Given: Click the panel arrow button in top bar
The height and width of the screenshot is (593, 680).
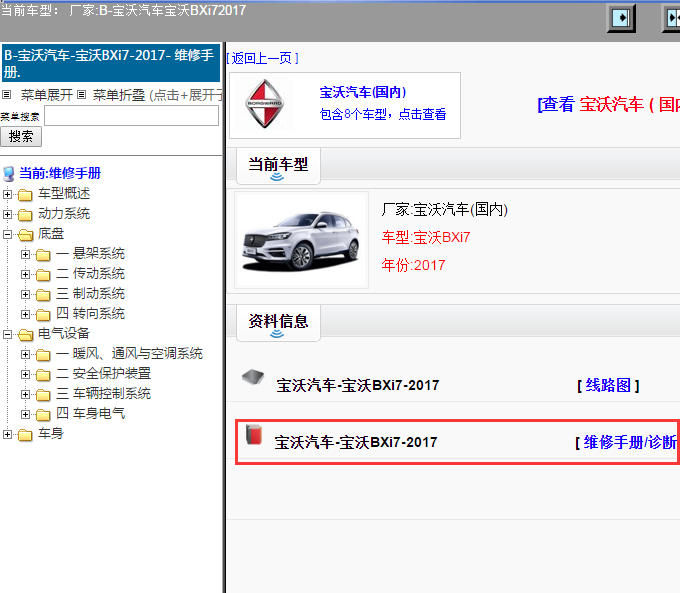Looking at the screenshot, I should coord(621,18).
